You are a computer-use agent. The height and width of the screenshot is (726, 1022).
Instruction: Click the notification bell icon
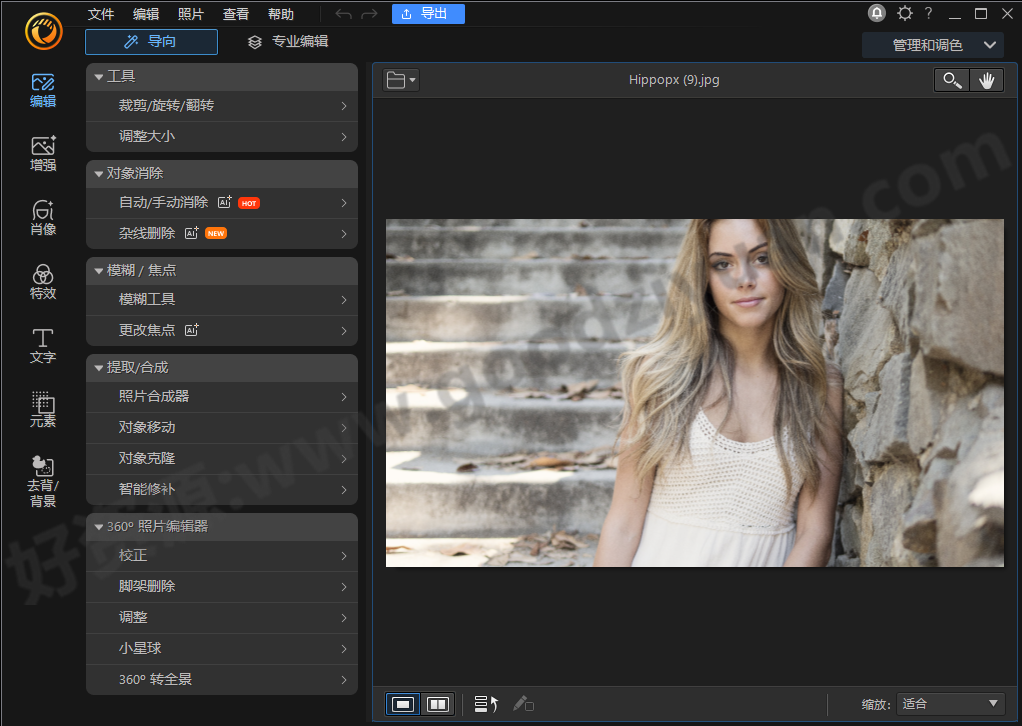[877, 13]
